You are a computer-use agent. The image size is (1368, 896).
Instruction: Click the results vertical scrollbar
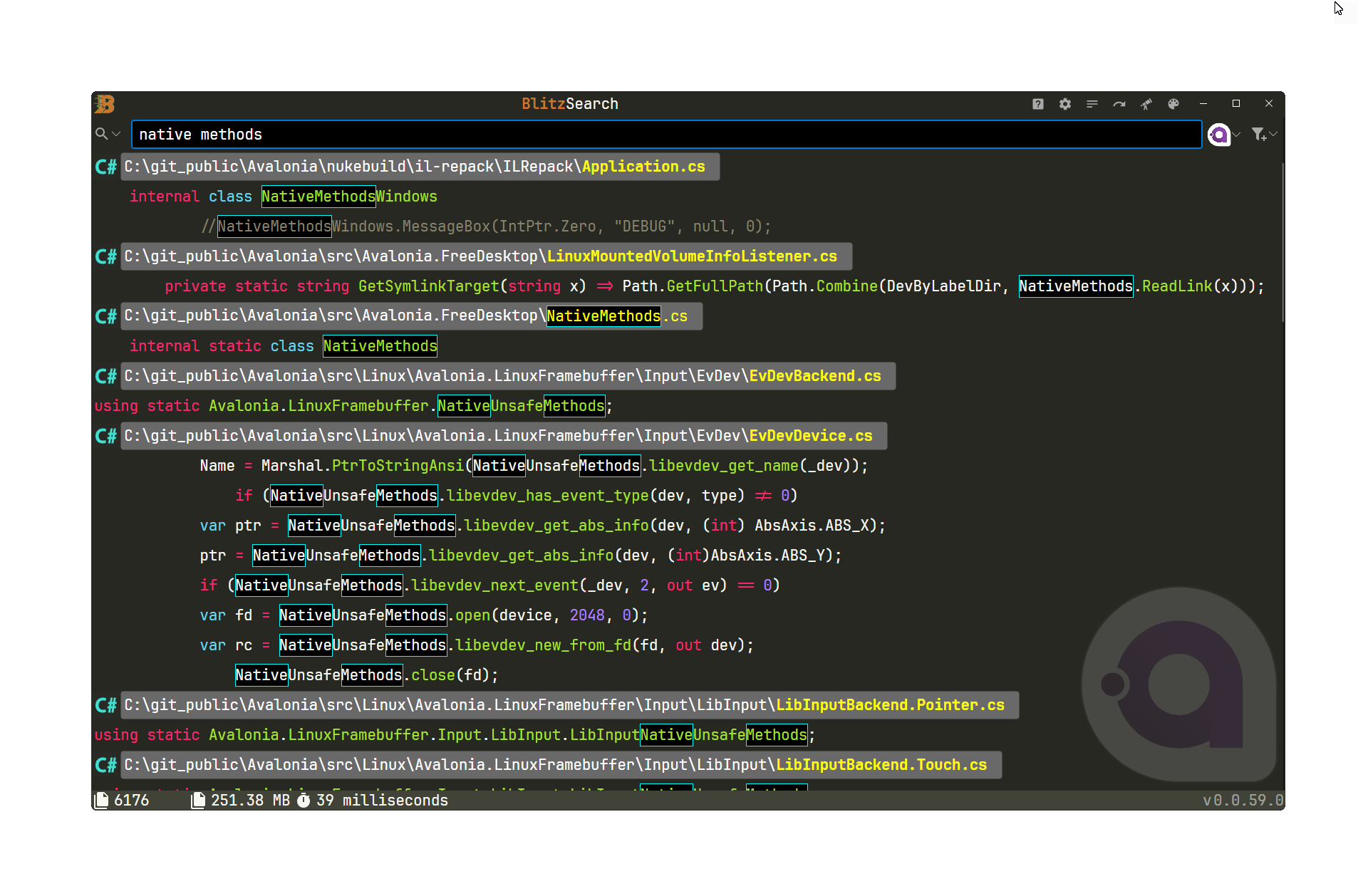pyautogui.click(x=1282, y=242)
